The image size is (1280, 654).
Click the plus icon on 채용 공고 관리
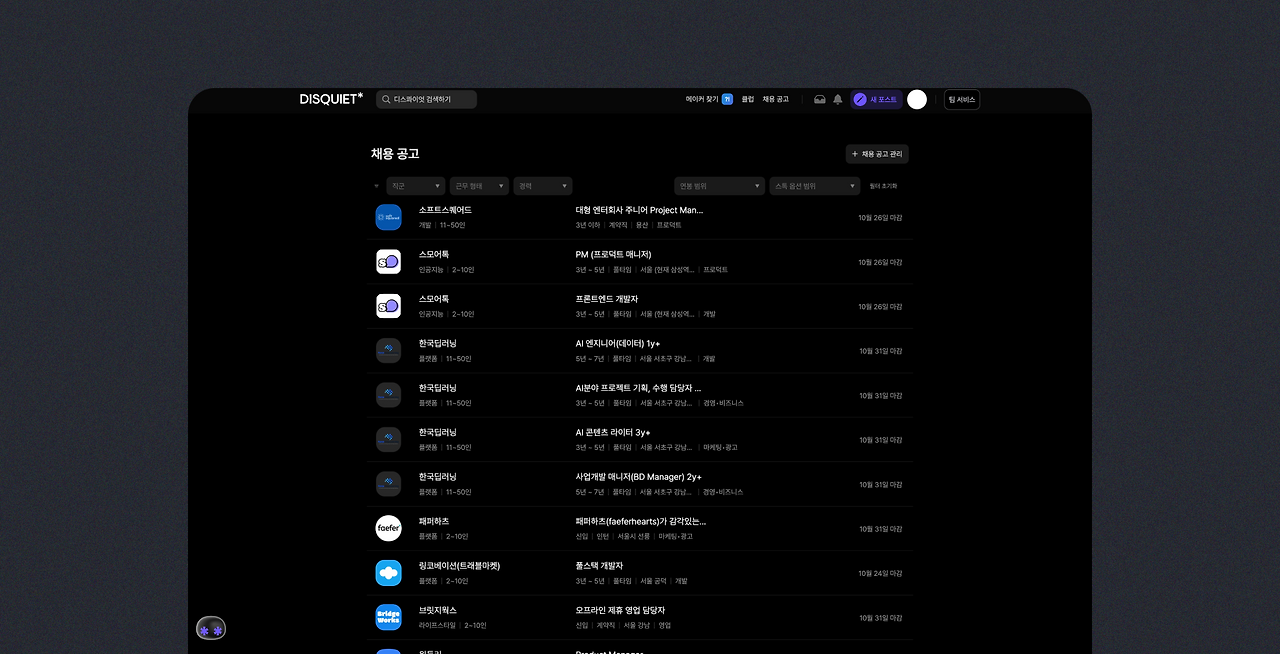(855, 154)
